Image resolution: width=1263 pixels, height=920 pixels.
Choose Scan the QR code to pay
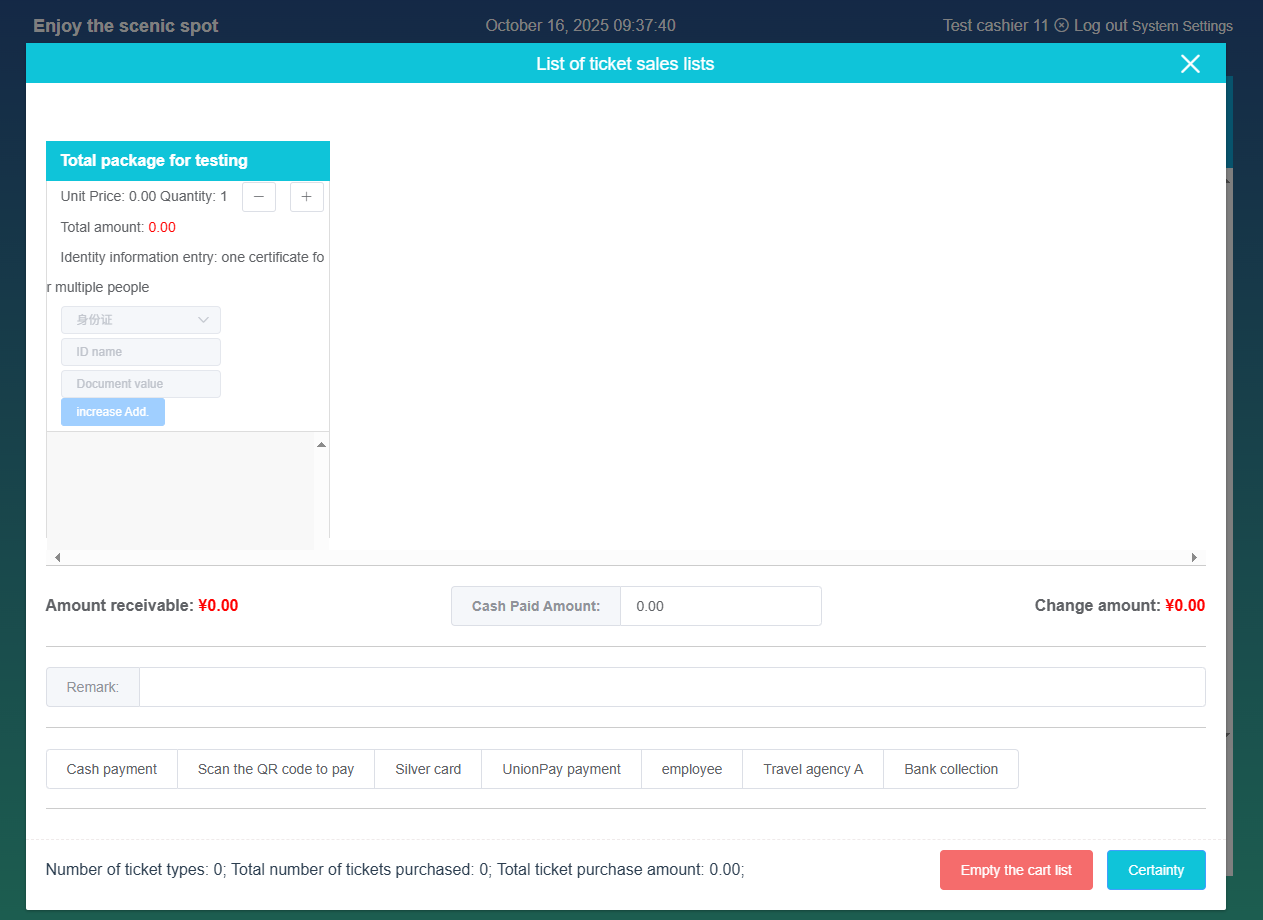pyautogui.click(x=276, y=769)
